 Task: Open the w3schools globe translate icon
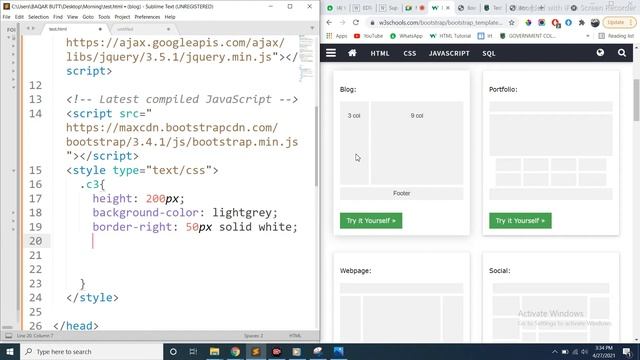[x=600, y=53]
